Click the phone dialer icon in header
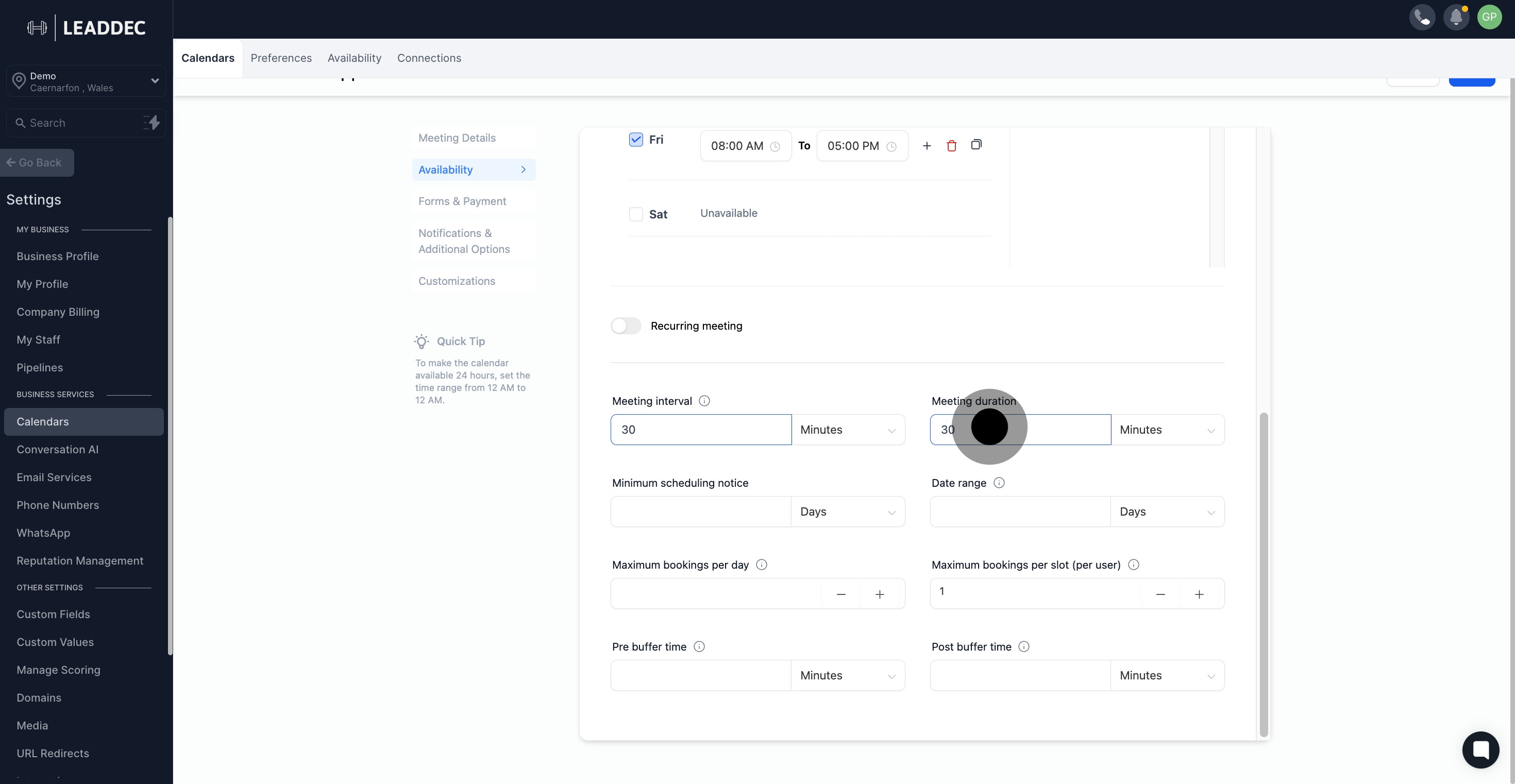 [x=1422, y=17]
